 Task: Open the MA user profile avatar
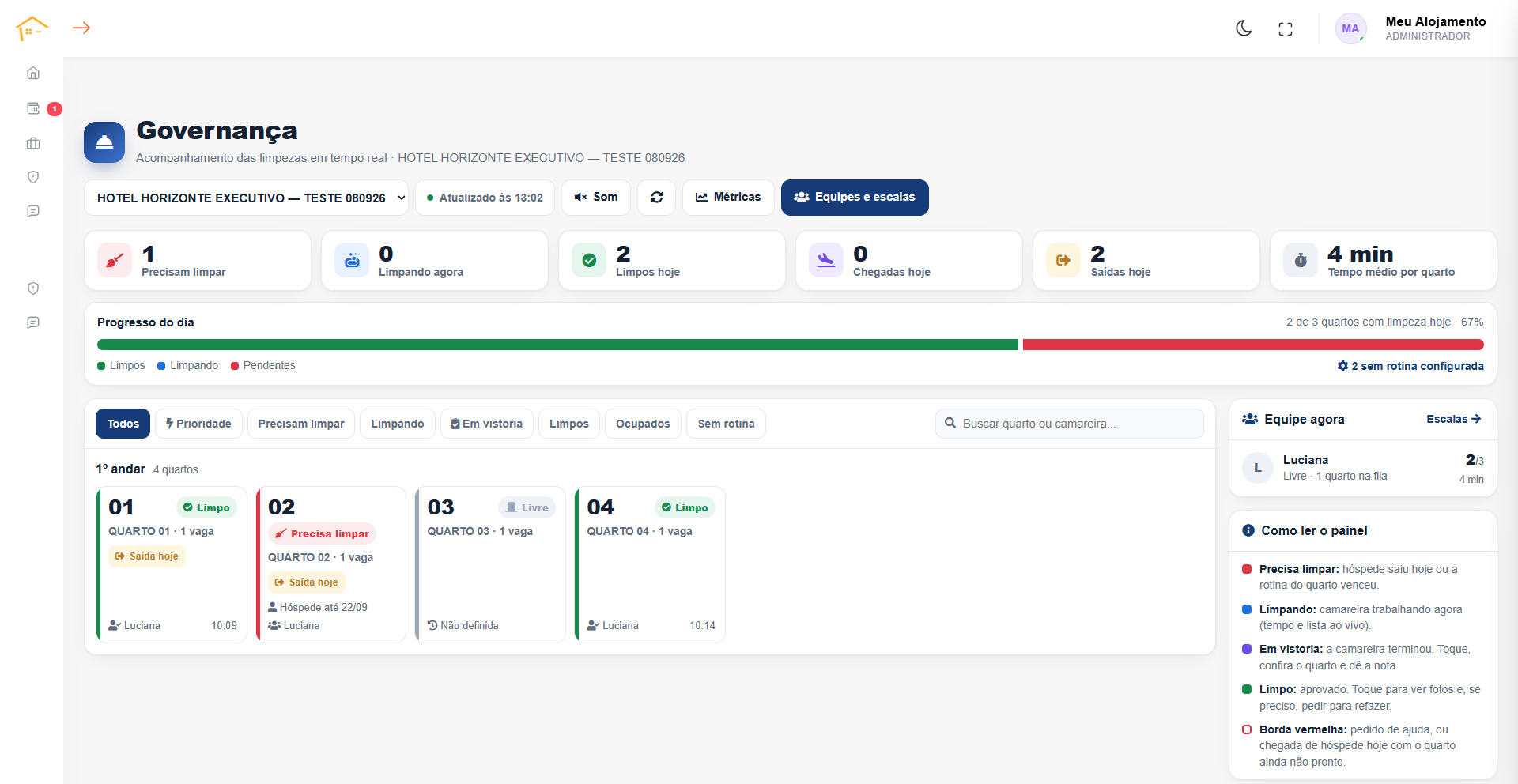1350,28
